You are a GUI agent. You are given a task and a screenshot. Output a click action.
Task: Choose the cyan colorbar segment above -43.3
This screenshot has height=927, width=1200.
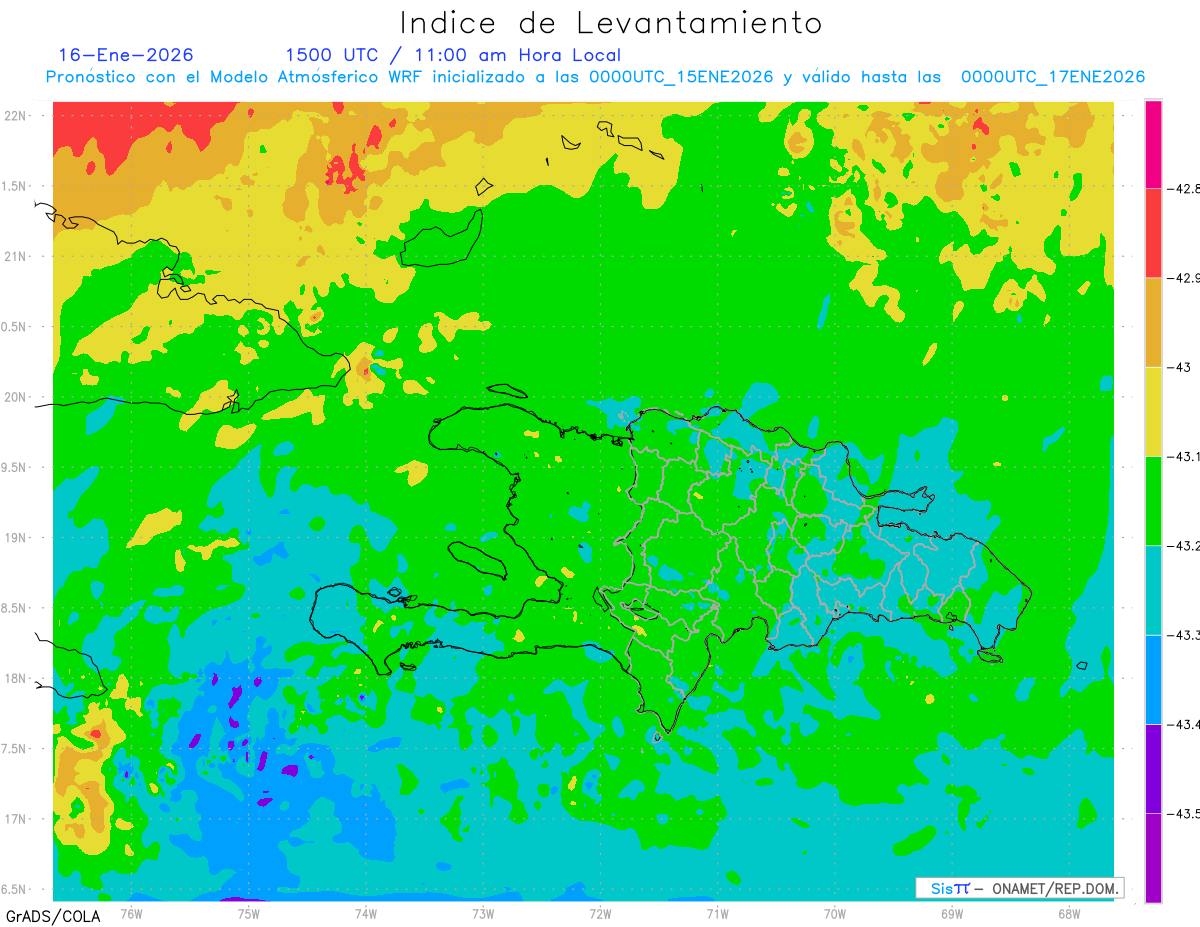[x=1153, y=590]
